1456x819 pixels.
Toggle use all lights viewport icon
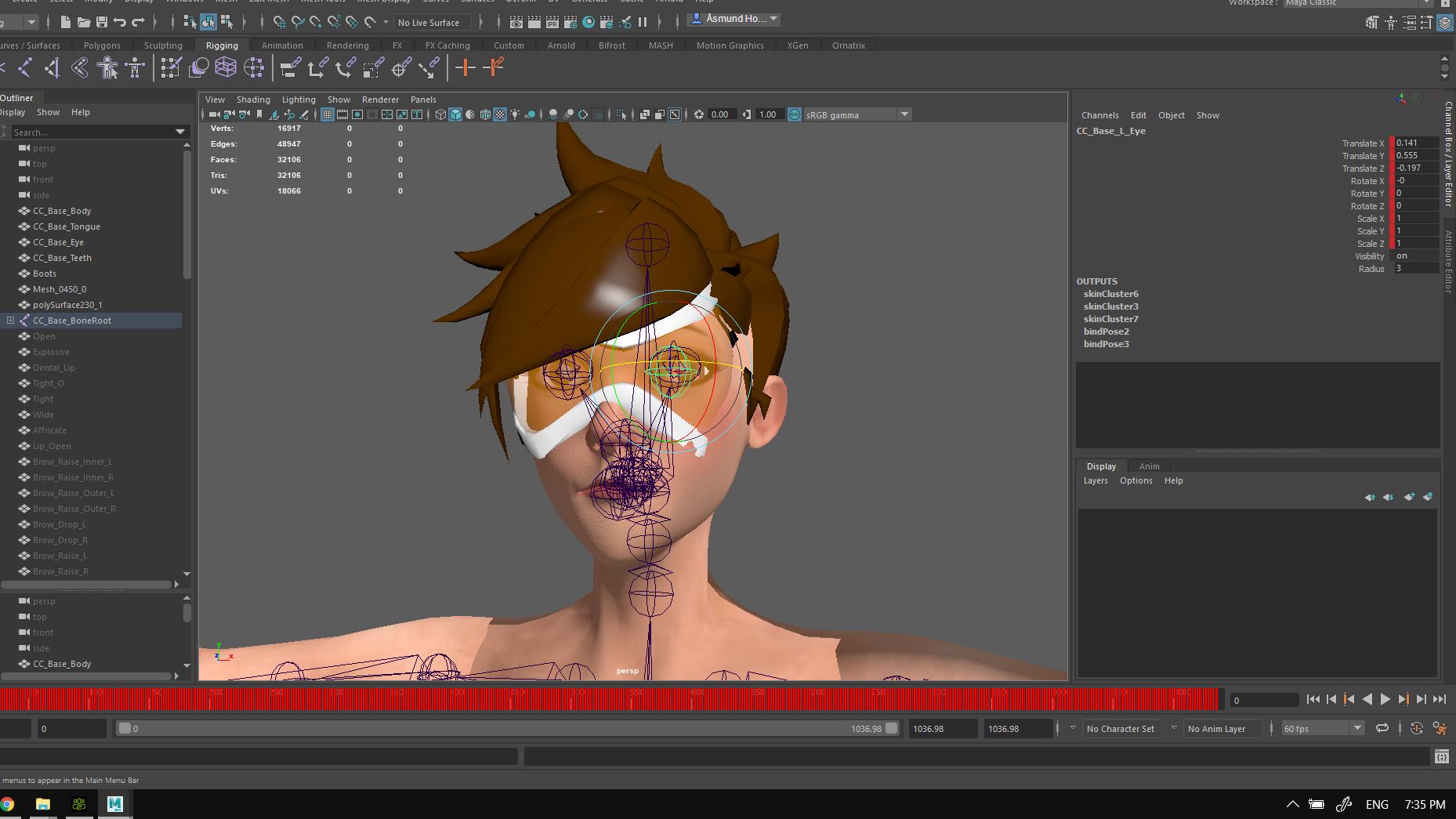(x=515, y=114)
